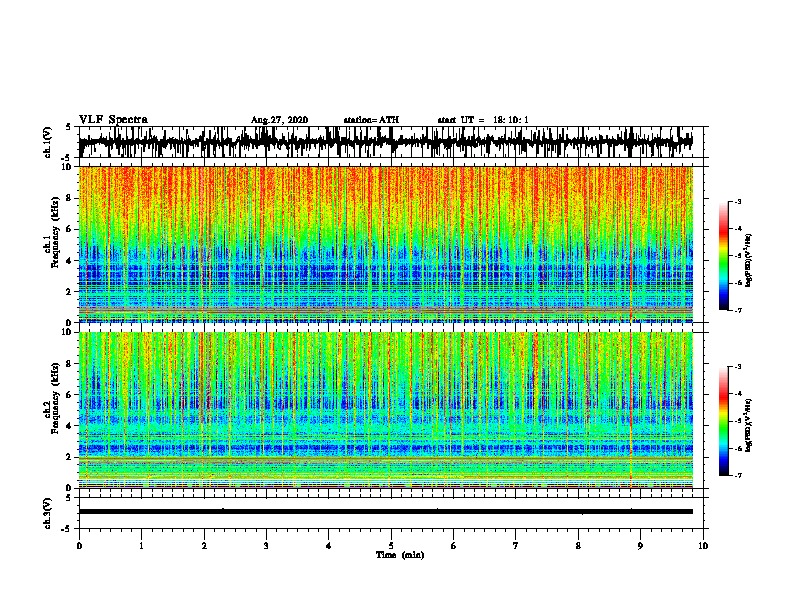Click the ch.2 colorbar "-3" tick label
This screenshot has width=792, height=612.
coord(738,367)
